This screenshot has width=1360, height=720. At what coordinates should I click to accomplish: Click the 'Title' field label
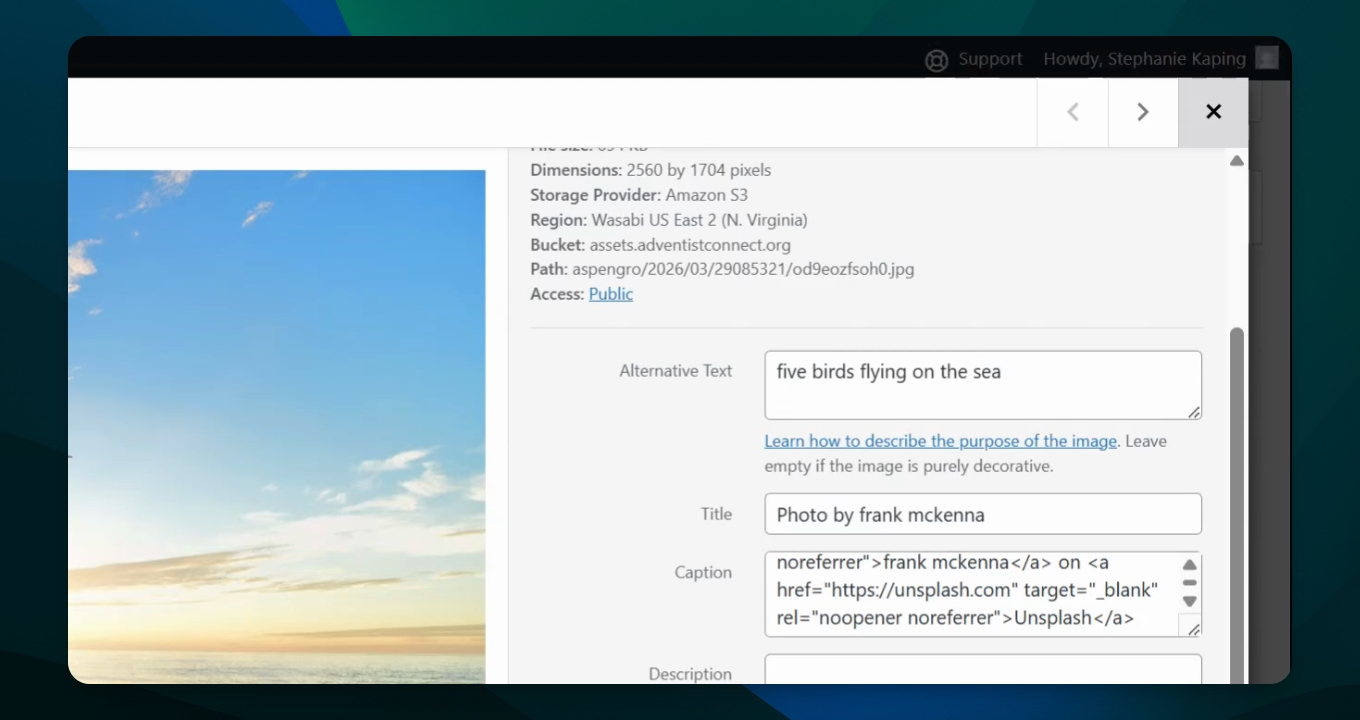pos(716,514)
